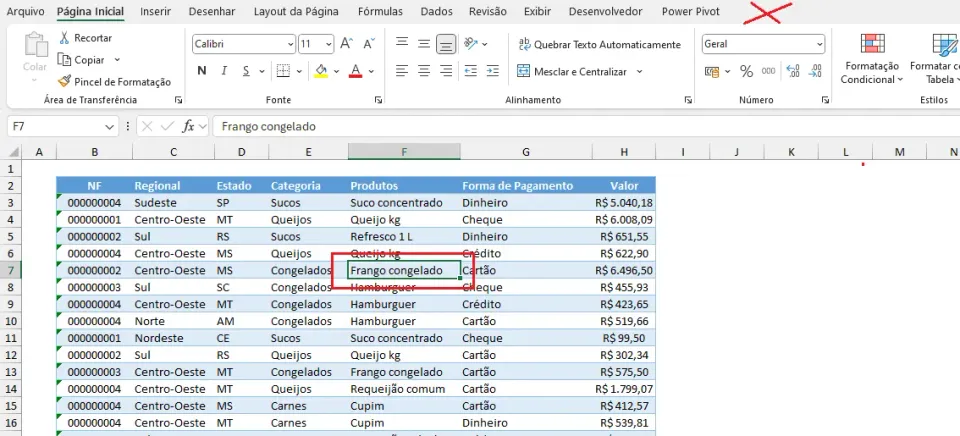
Task: Expand the Geral number format dropdown
Action: [x=763, y=44]
